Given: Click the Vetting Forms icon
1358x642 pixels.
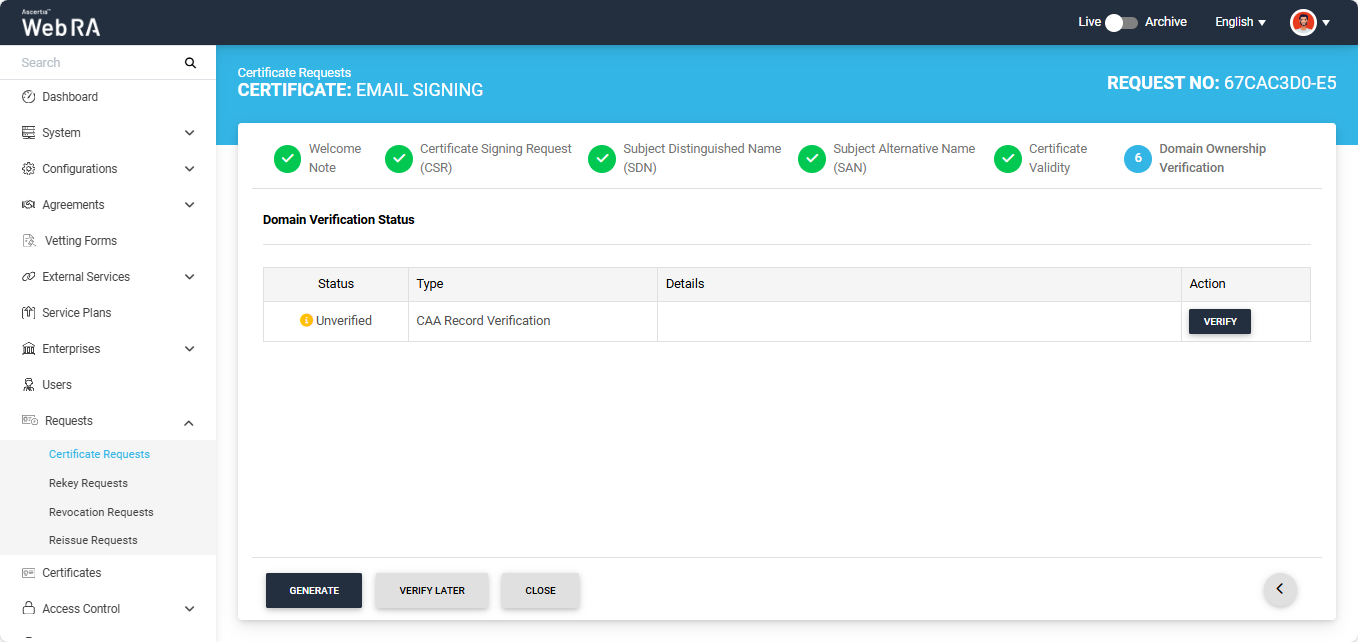Looking at the screenshot, I should point(29,241).
